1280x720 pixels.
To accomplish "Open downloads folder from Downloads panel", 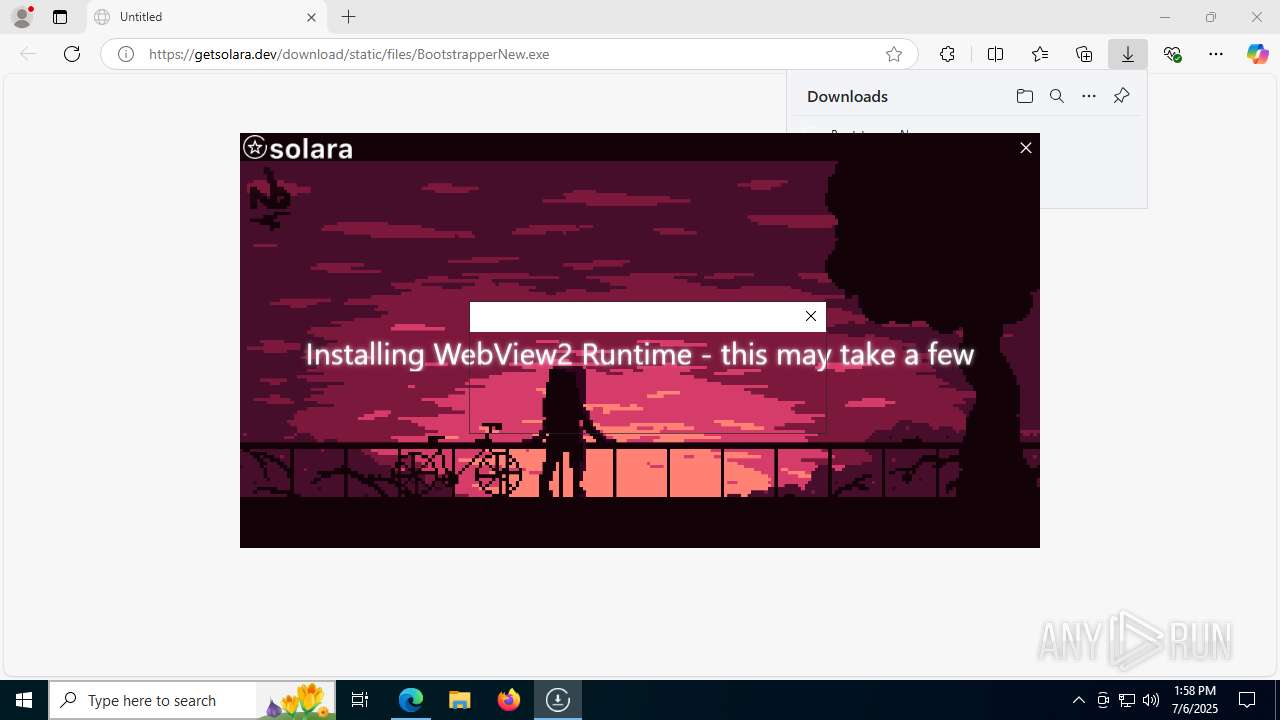I will [x=1024, y=96].
